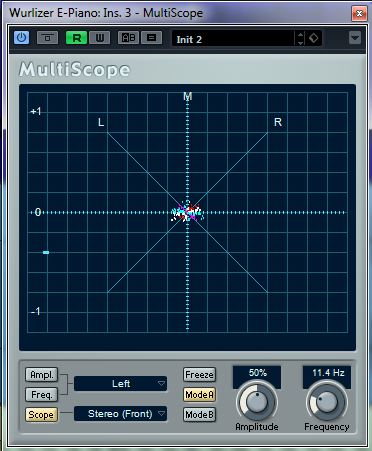Click the side-chain routing icon button

click(47, 38)
